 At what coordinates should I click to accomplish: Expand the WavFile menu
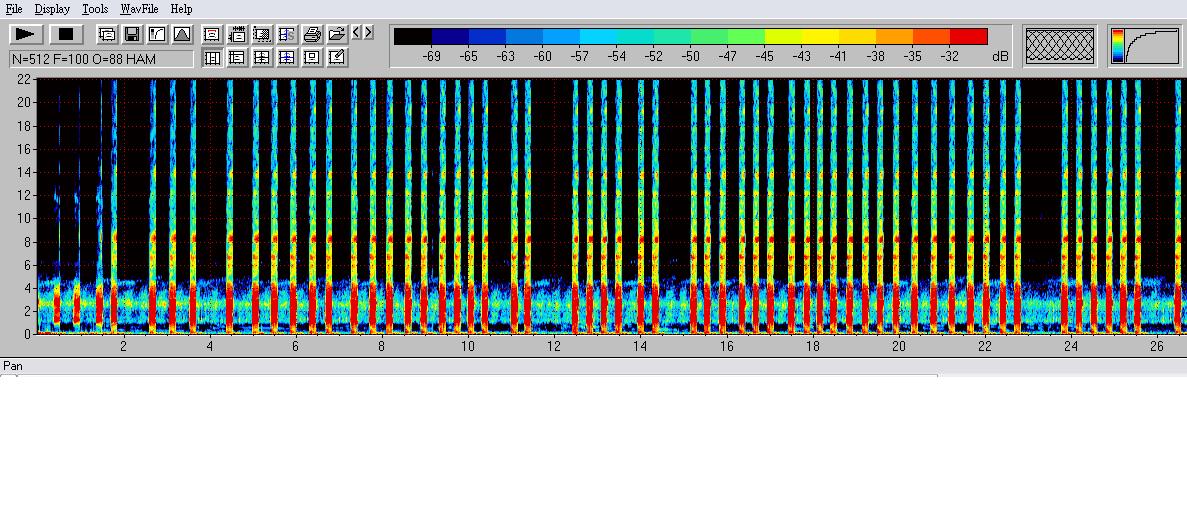point(139,9)
